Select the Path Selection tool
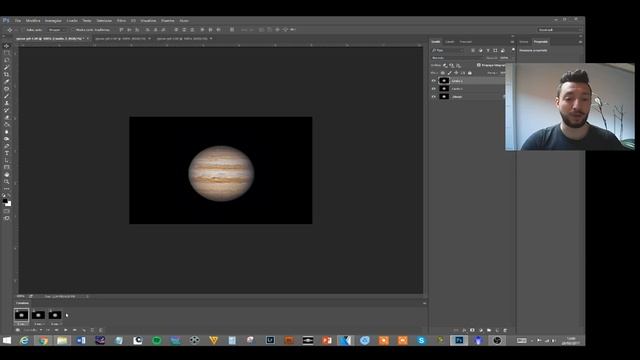640x360 pixels. (x=7, y=160)
